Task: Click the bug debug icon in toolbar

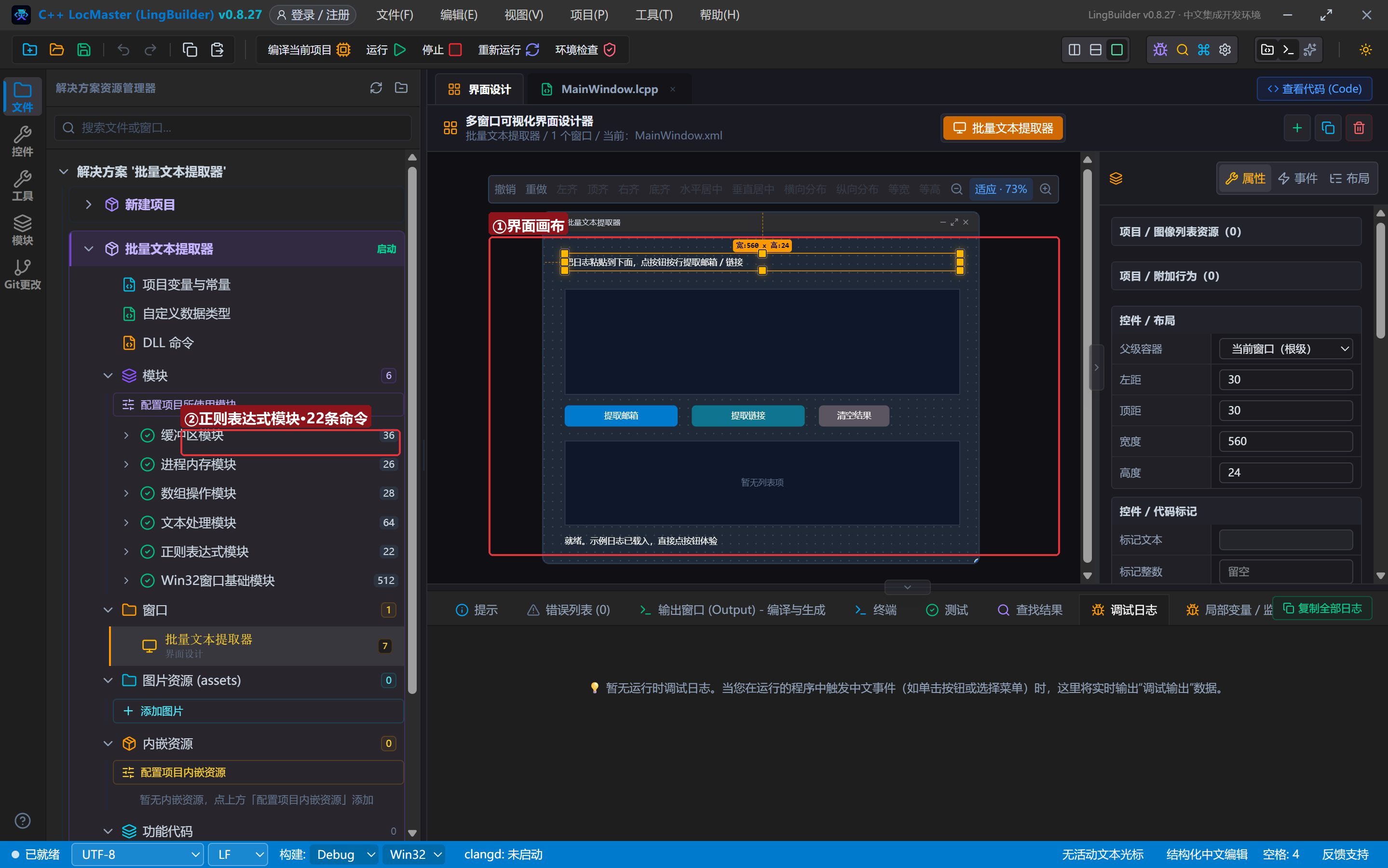Action: pyautogui.click(x=1160, y=50)
